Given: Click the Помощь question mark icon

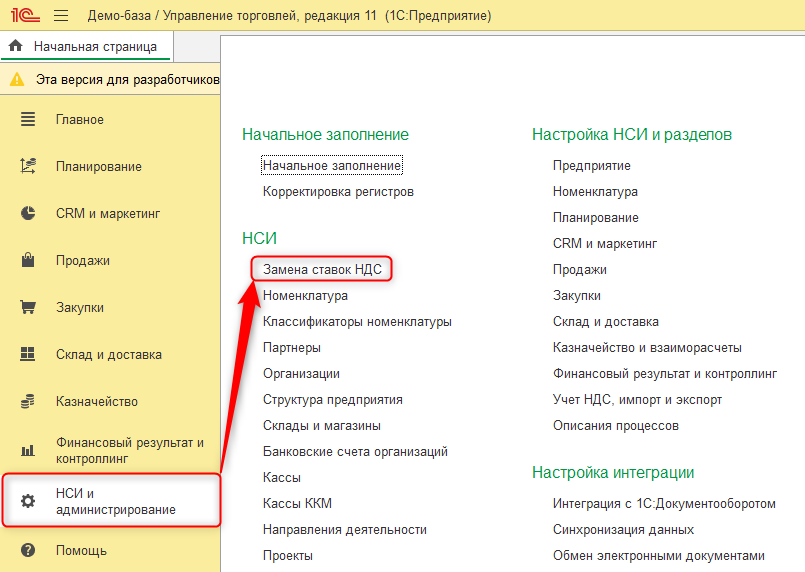Looking at the screenshot, I should [x=28, y=550].
